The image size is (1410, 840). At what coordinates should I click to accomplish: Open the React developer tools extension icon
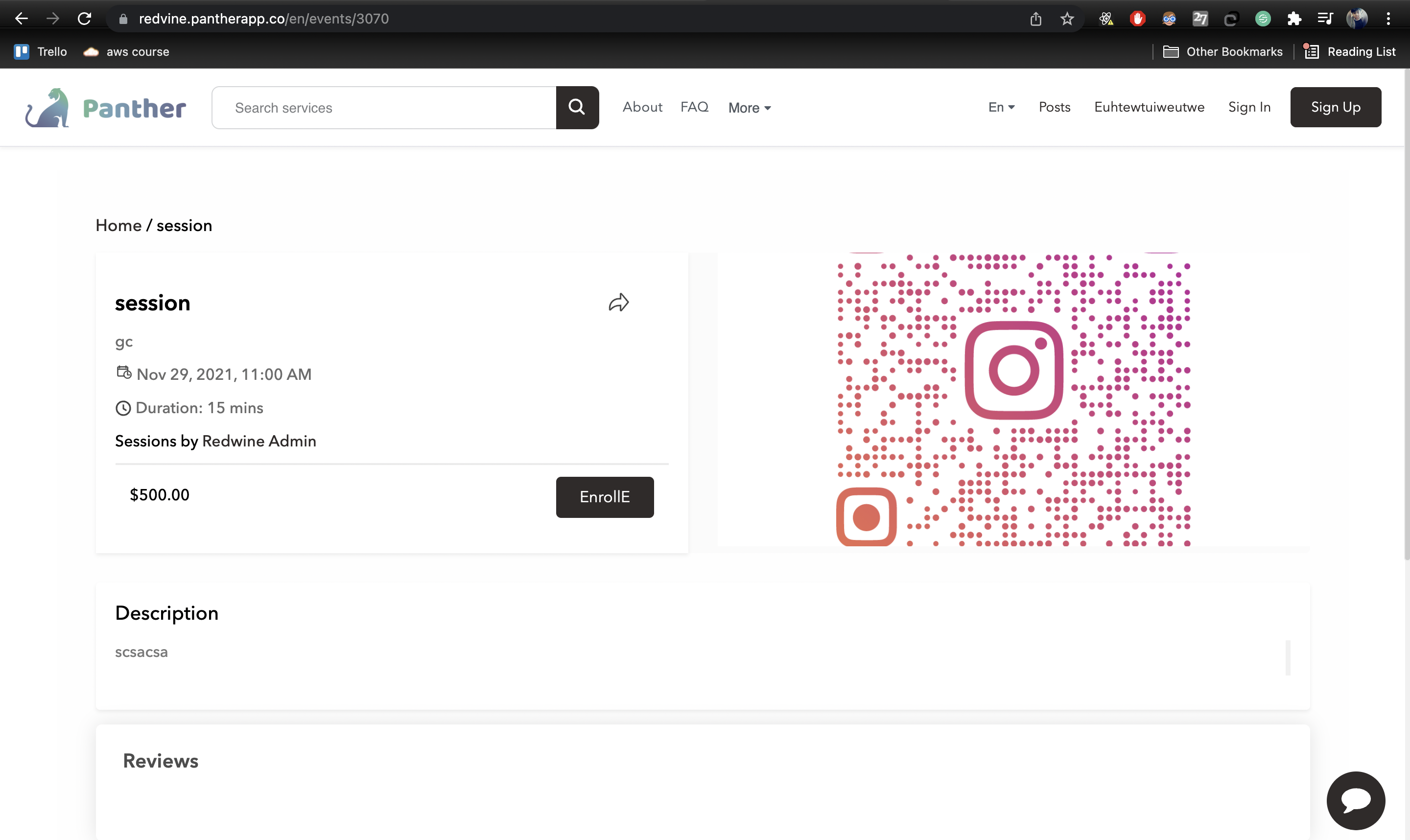pyautogui.click(x=1105, y=19)
